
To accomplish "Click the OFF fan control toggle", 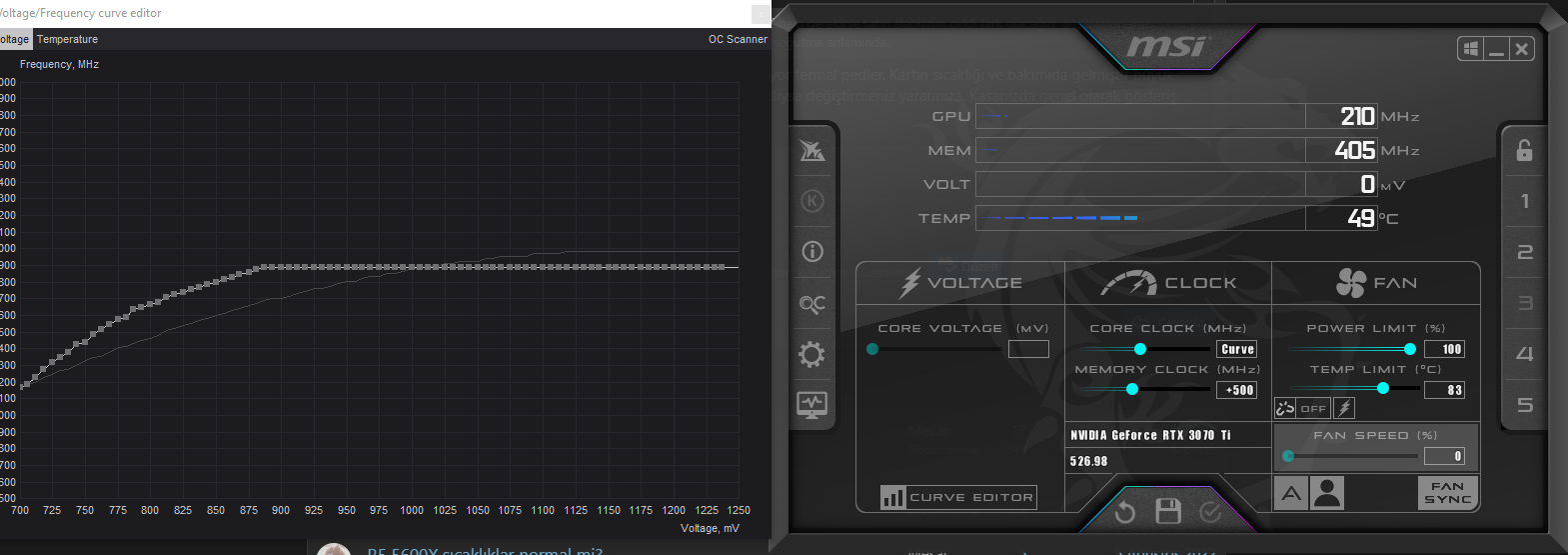I will click(x=1313, y=408).
